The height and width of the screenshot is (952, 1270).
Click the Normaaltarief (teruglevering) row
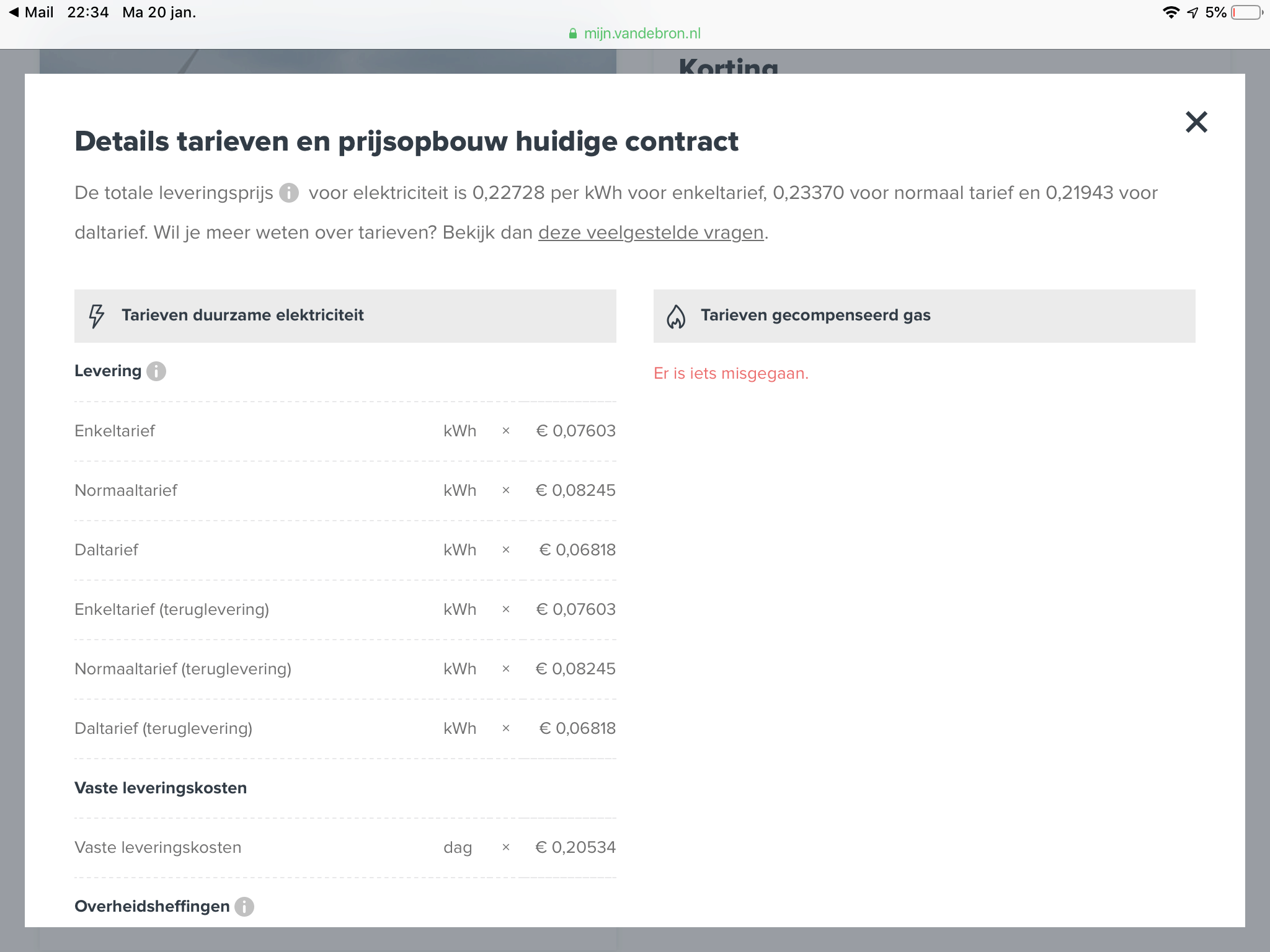tap(183, 669)
